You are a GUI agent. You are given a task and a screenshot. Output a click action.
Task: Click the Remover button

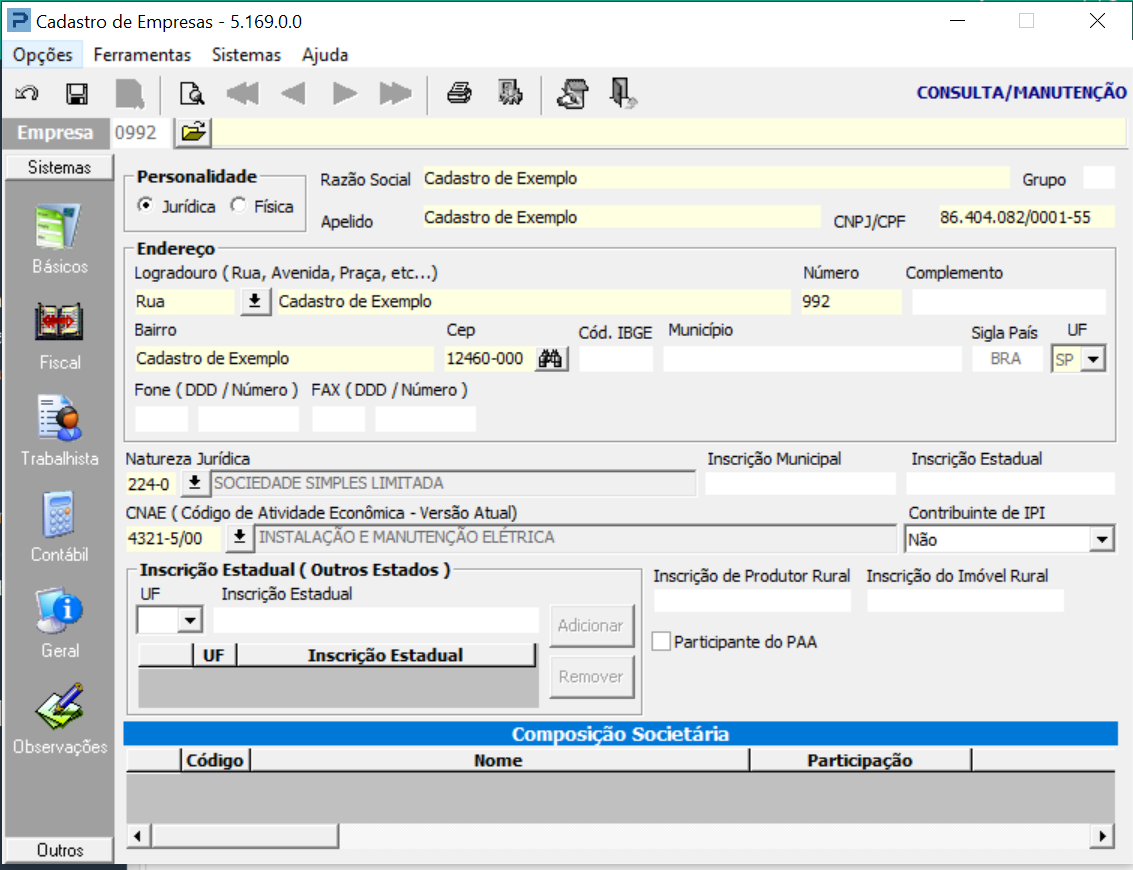(x=591, y=677)
